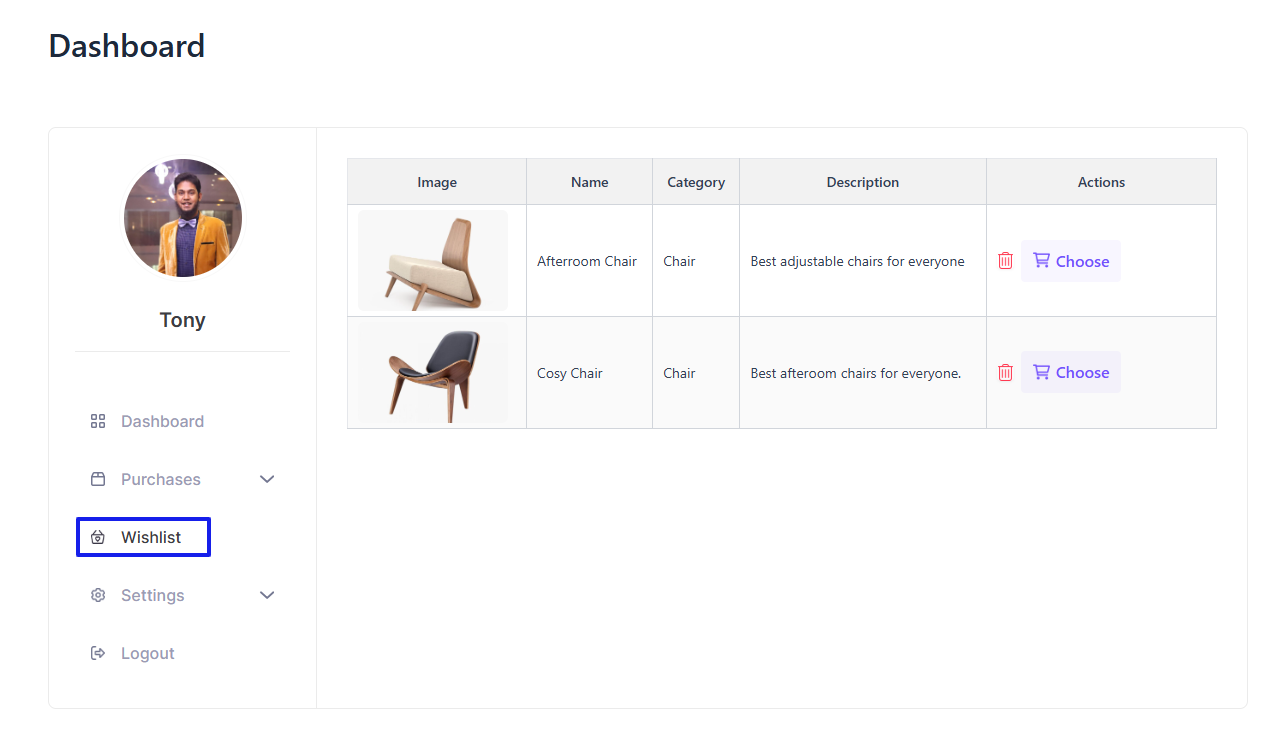Click the Purchases box icon
This screenshot has width=1283, height=748.
[x=98, y=480]
